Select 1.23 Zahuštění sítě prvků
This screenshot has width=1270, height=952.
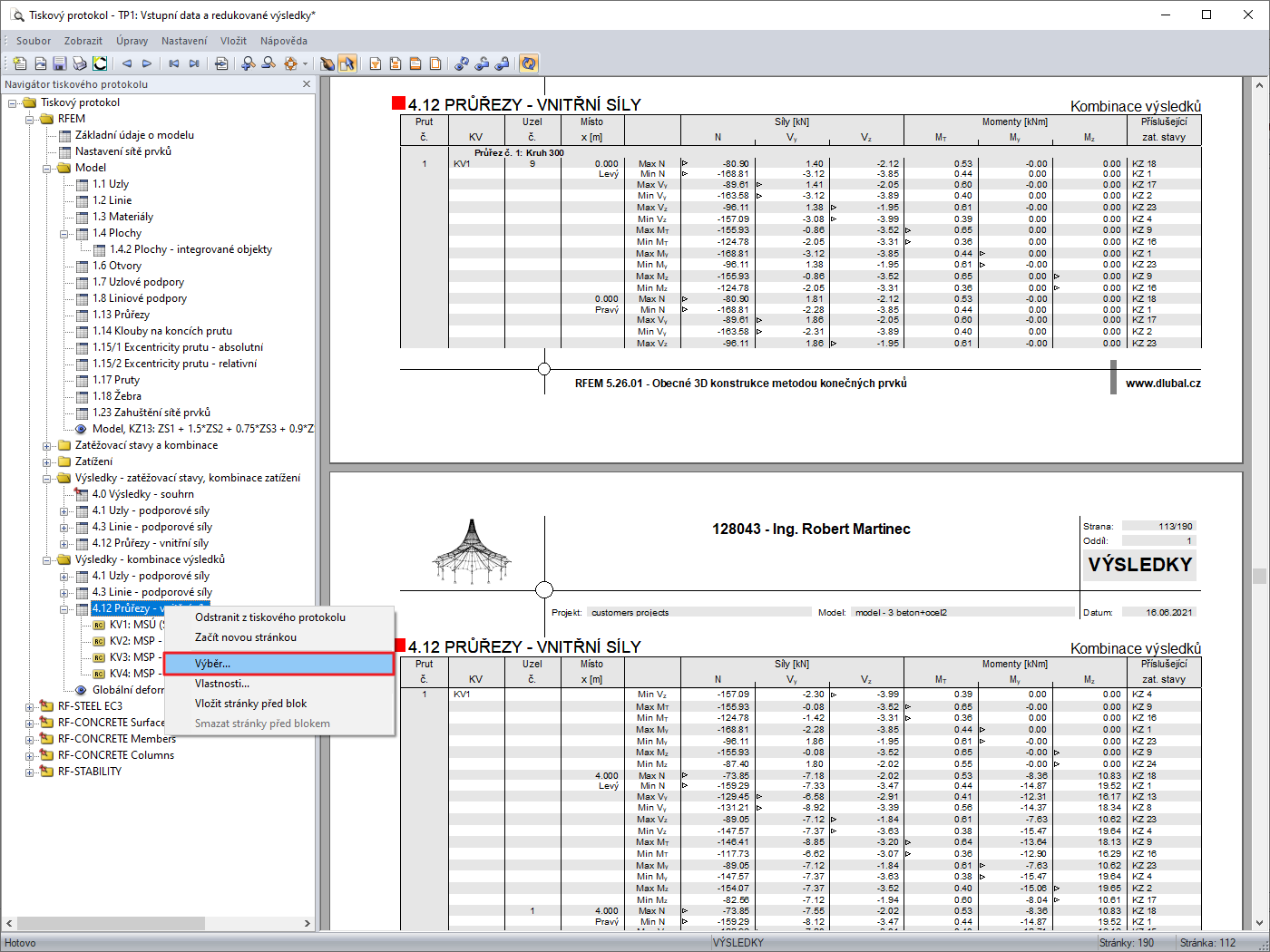click(151, 413)
